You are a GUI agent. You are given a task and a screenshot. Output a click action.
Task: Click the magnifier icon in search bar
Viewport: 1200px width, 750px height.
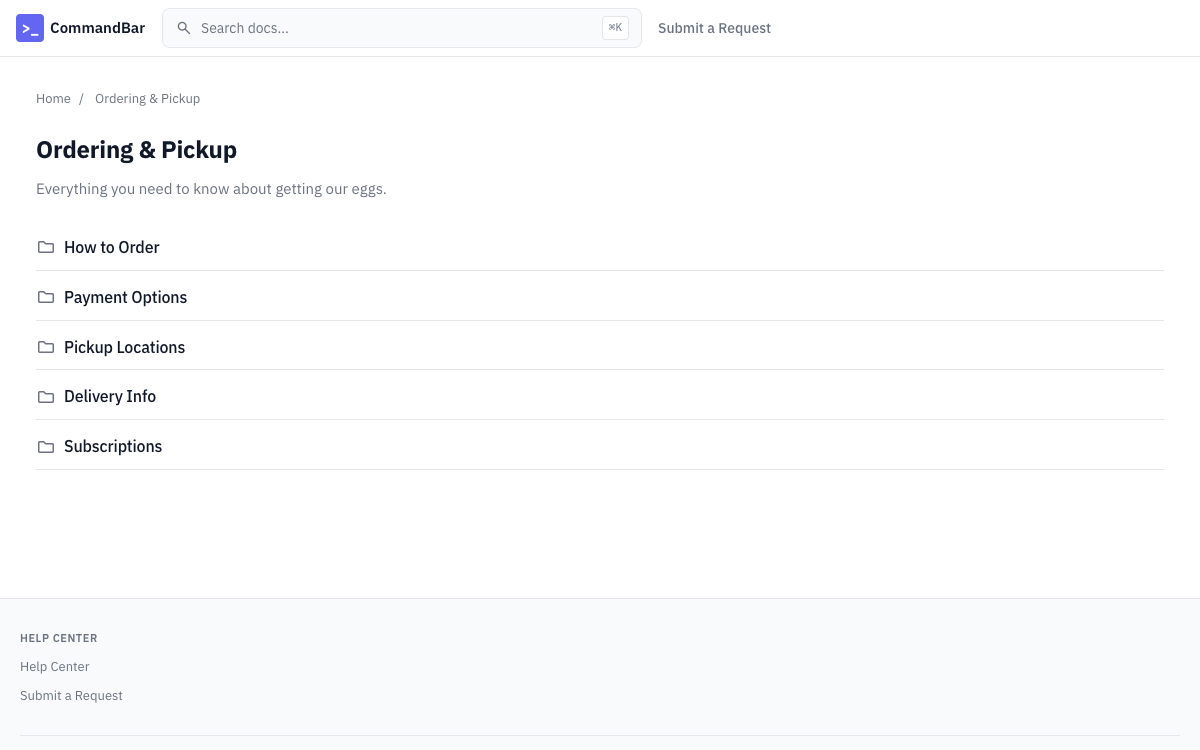click(x=184, y=28)
